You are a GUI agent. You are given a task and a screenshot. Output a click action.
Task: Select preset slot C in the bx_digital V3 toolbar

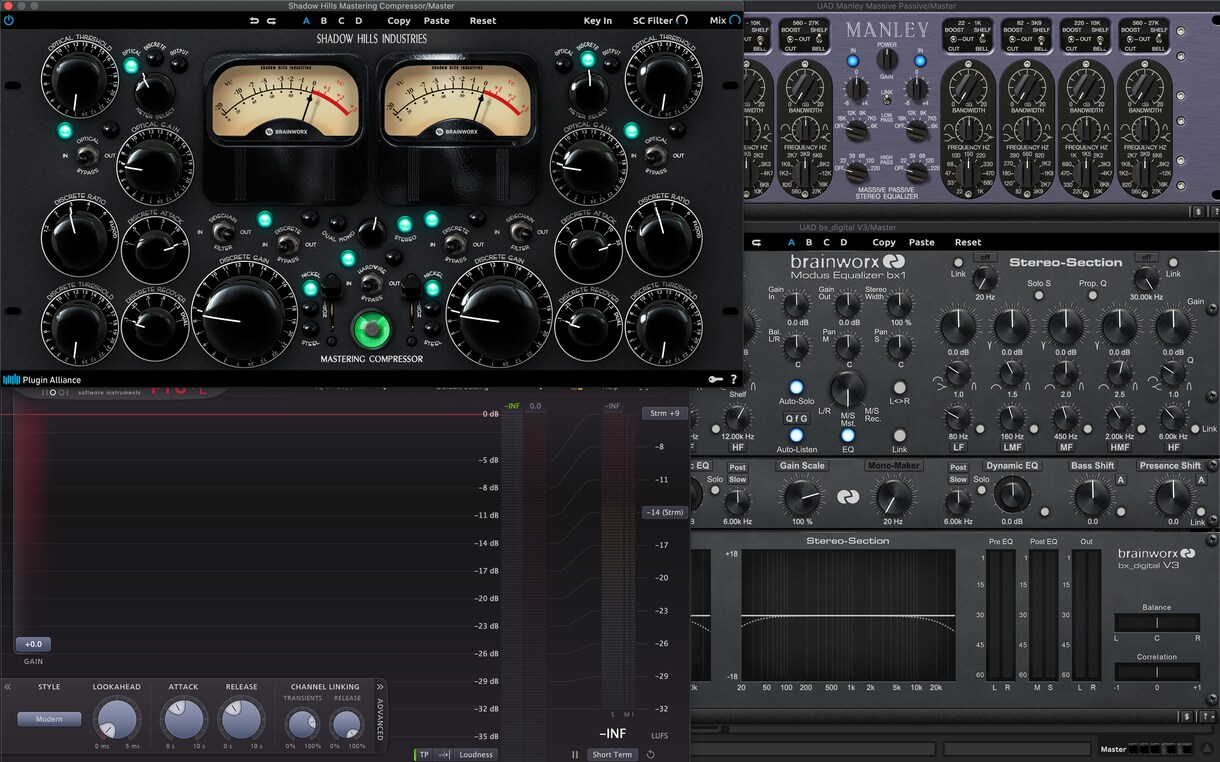827,242
